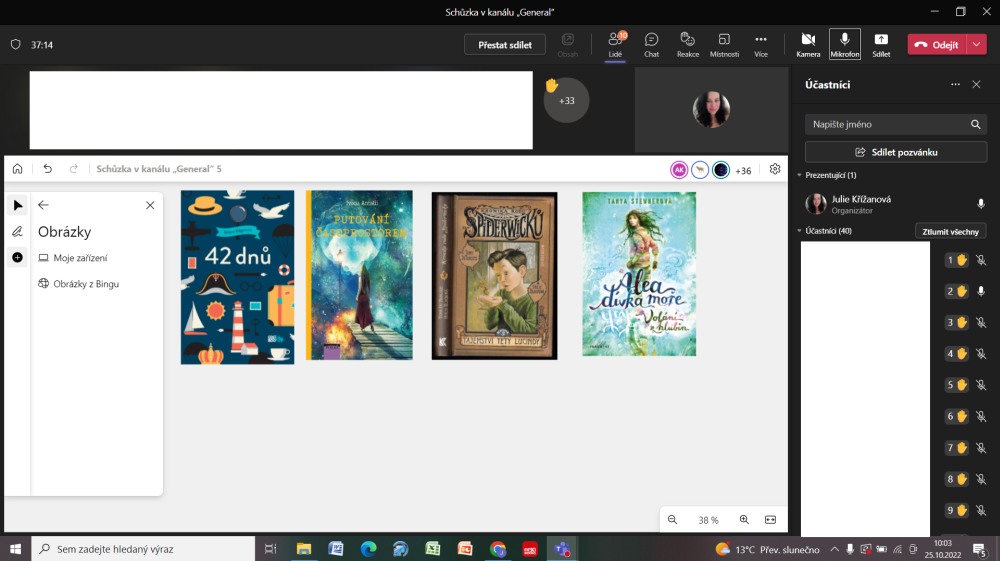Toggle muted mic of raised hand 4
The width and height of the screenshot is (1000, 561).
(x=981, y=353)
